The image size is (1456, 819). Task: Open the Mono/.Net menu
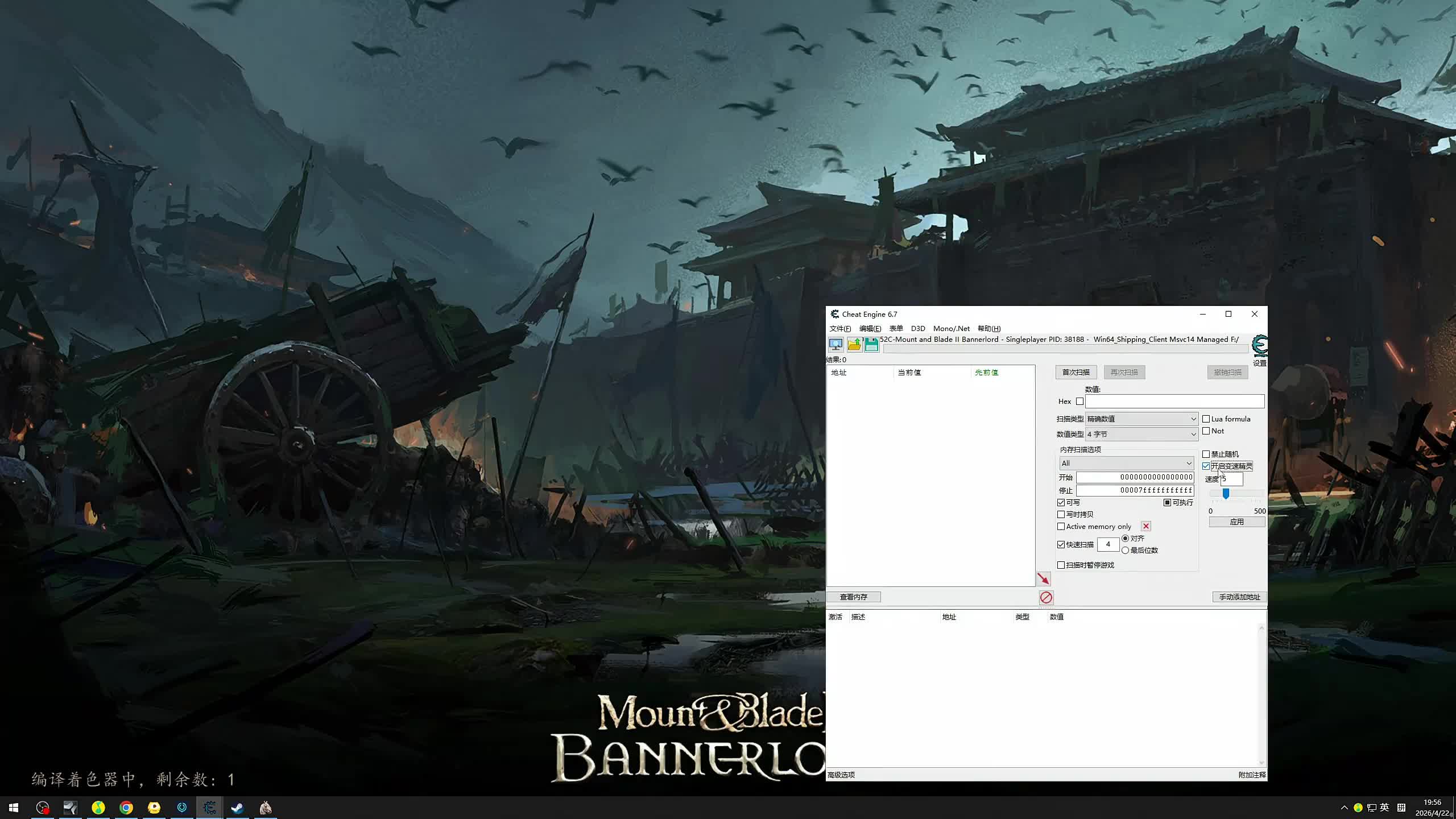pos(951,329)
